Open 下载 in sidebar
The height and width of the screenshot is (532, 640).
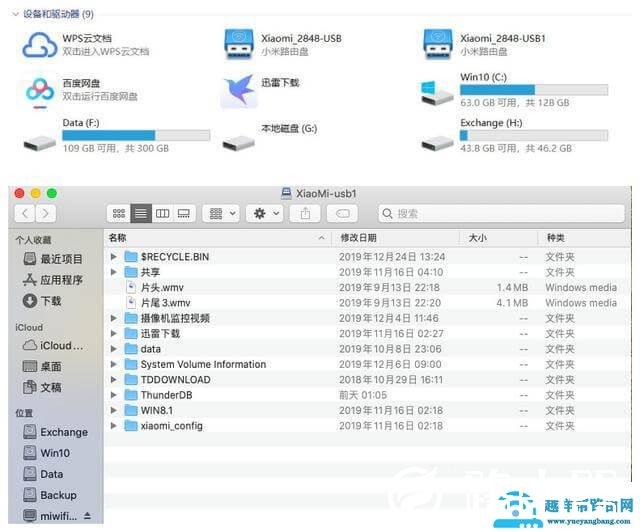tap(42, 301)
